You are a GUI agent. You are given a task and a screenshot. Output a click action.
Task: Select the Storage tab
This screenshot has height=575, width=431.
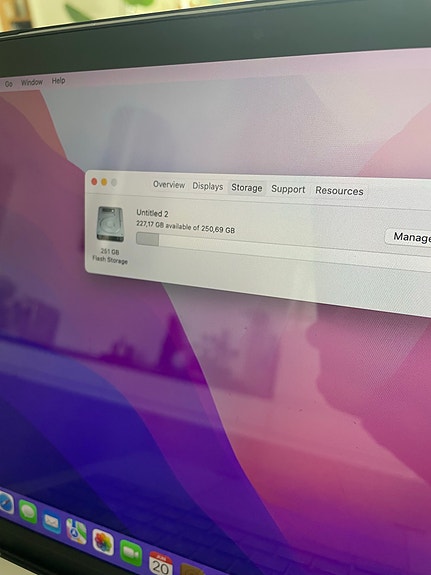(x=246, y=188)
